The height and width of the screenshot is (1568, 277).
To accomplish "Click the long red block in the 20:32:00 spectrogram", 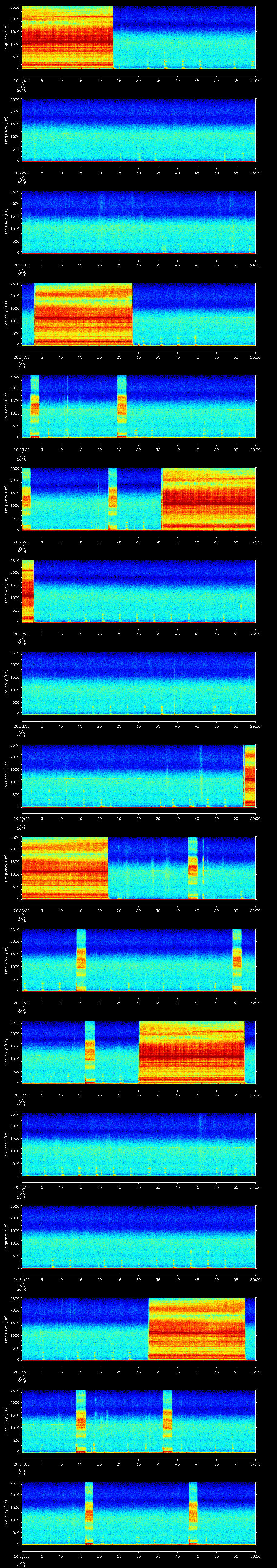I will 191,1052.
